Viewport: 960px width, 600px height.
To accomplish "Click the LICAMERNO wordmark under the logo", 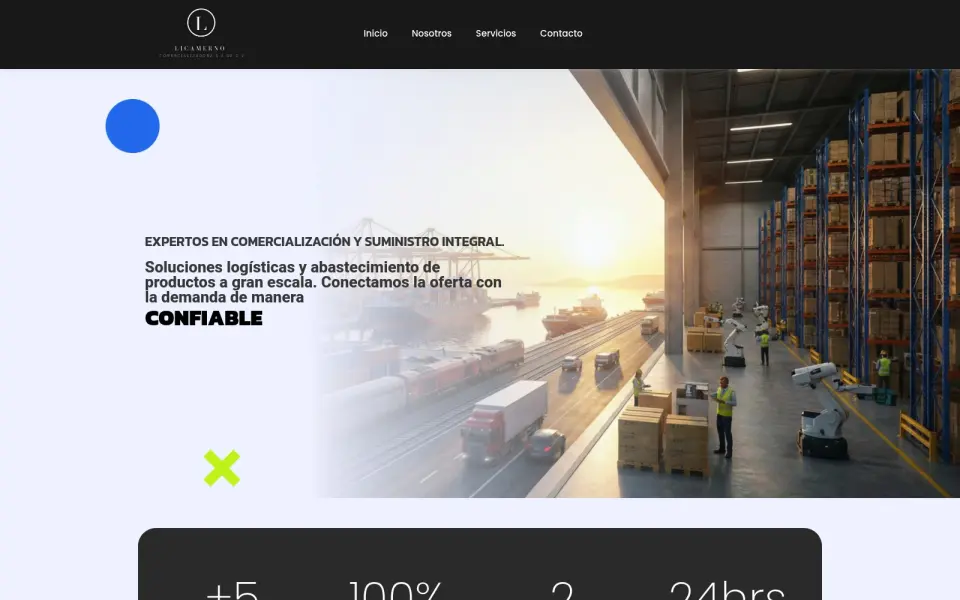I will click(200, 48).
